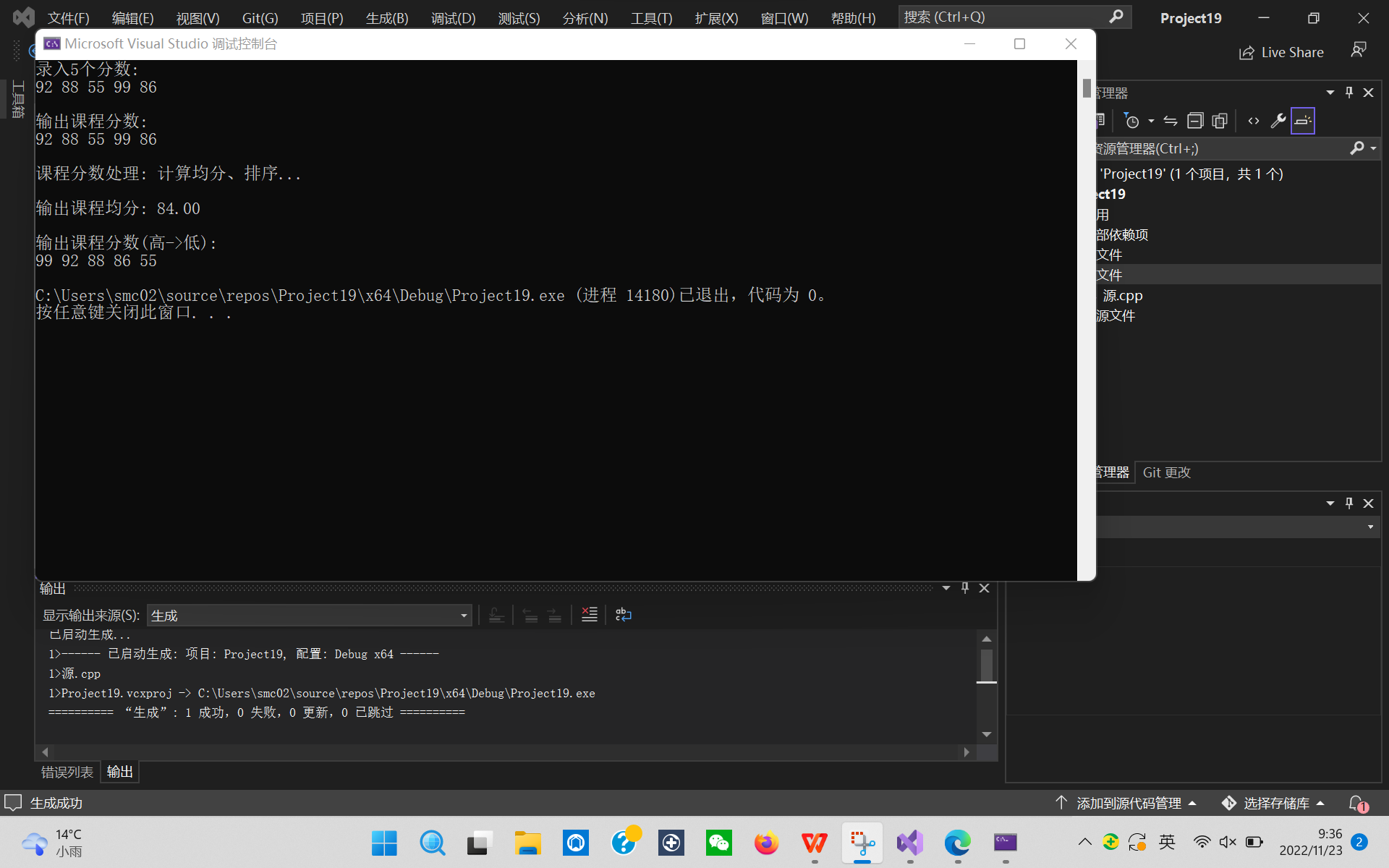
Task: Open the 调试(D) menu
Action: pos(453,18)
